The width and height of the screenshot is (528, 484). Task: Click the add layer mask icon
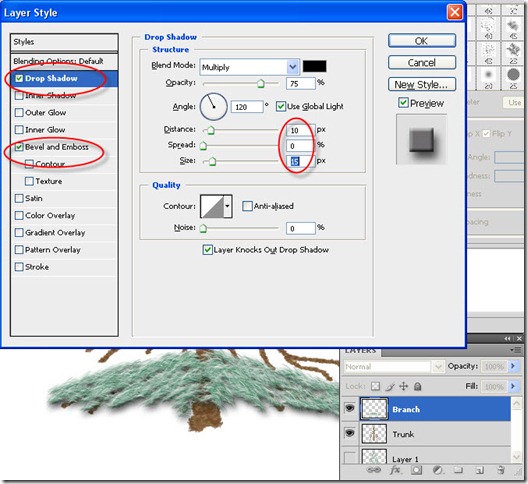pyautogui.click(x=417, y=470)
